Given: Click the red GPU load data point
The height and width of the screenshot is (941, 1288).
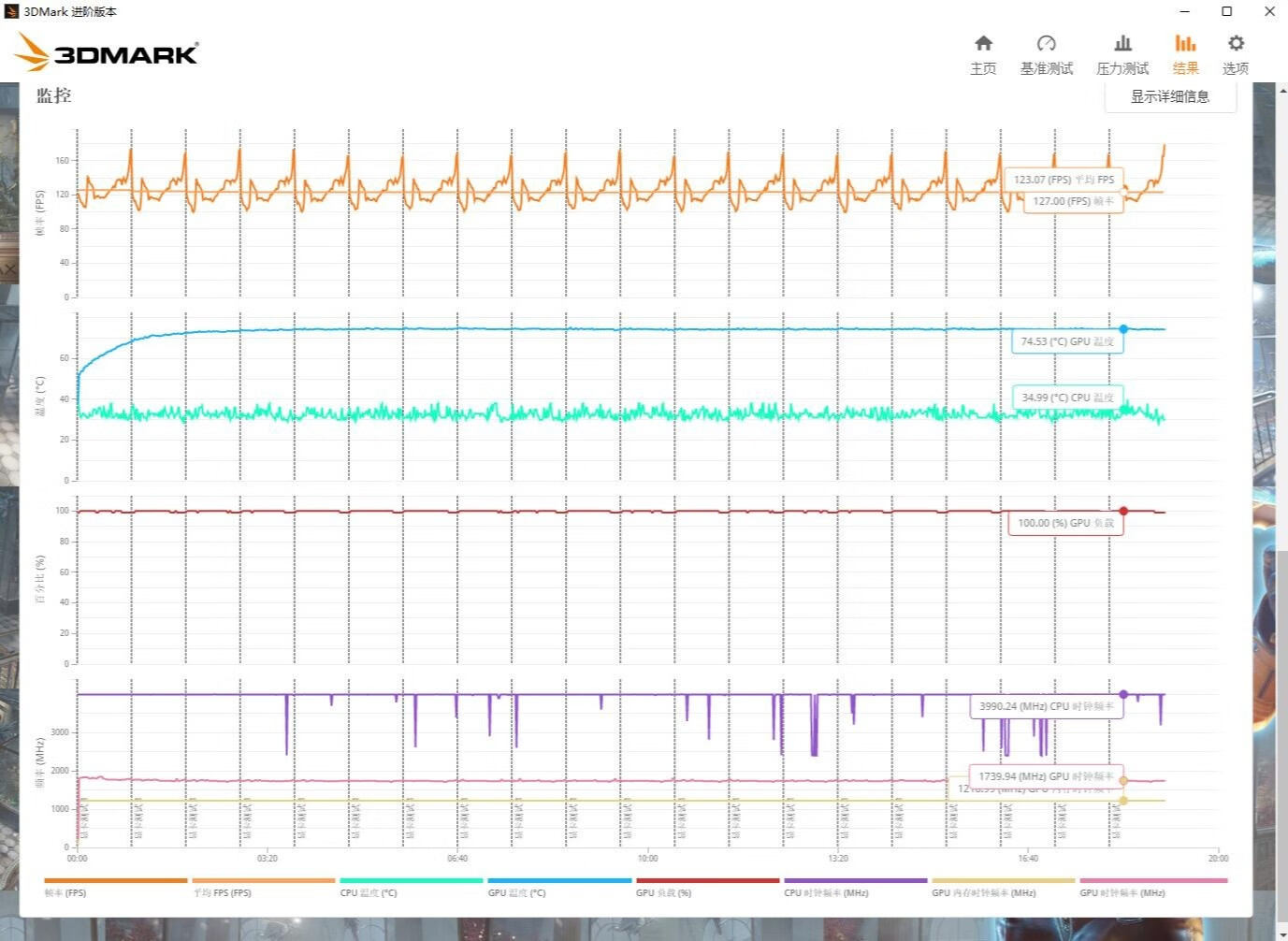Looking at the screenshot, I should tap(1123, 511).
